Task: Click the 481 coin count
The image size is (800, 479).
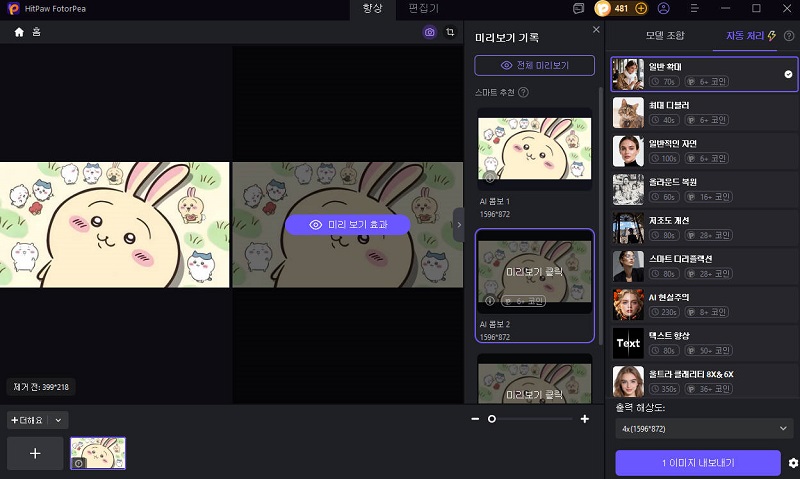Action: (621, 8)
